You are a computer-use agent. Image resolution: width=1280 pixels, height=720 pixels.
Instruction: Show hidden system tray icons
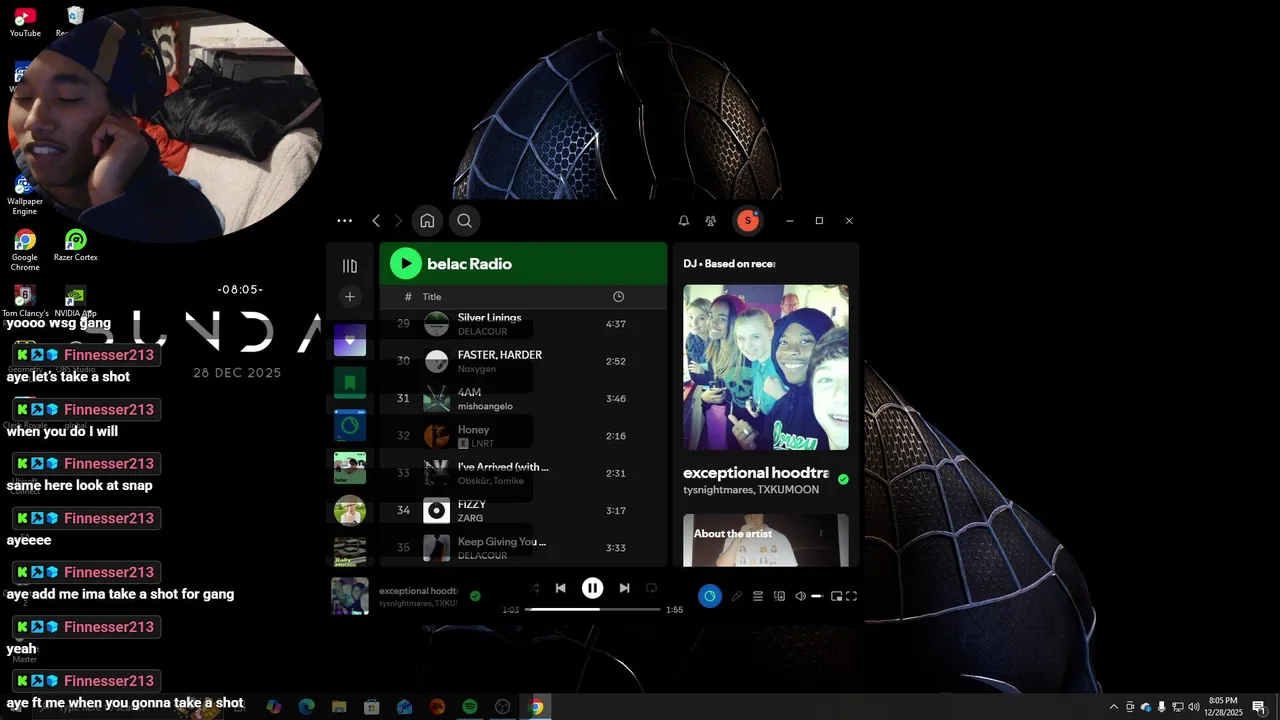[x=1114, y=707]
